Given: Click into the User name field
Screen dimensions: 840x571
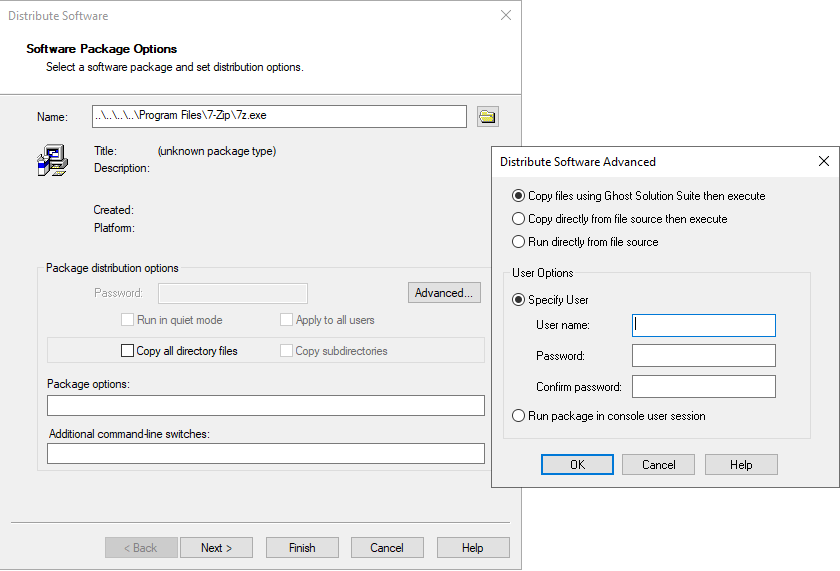Looking at the screenshot, I should (704, 325).
